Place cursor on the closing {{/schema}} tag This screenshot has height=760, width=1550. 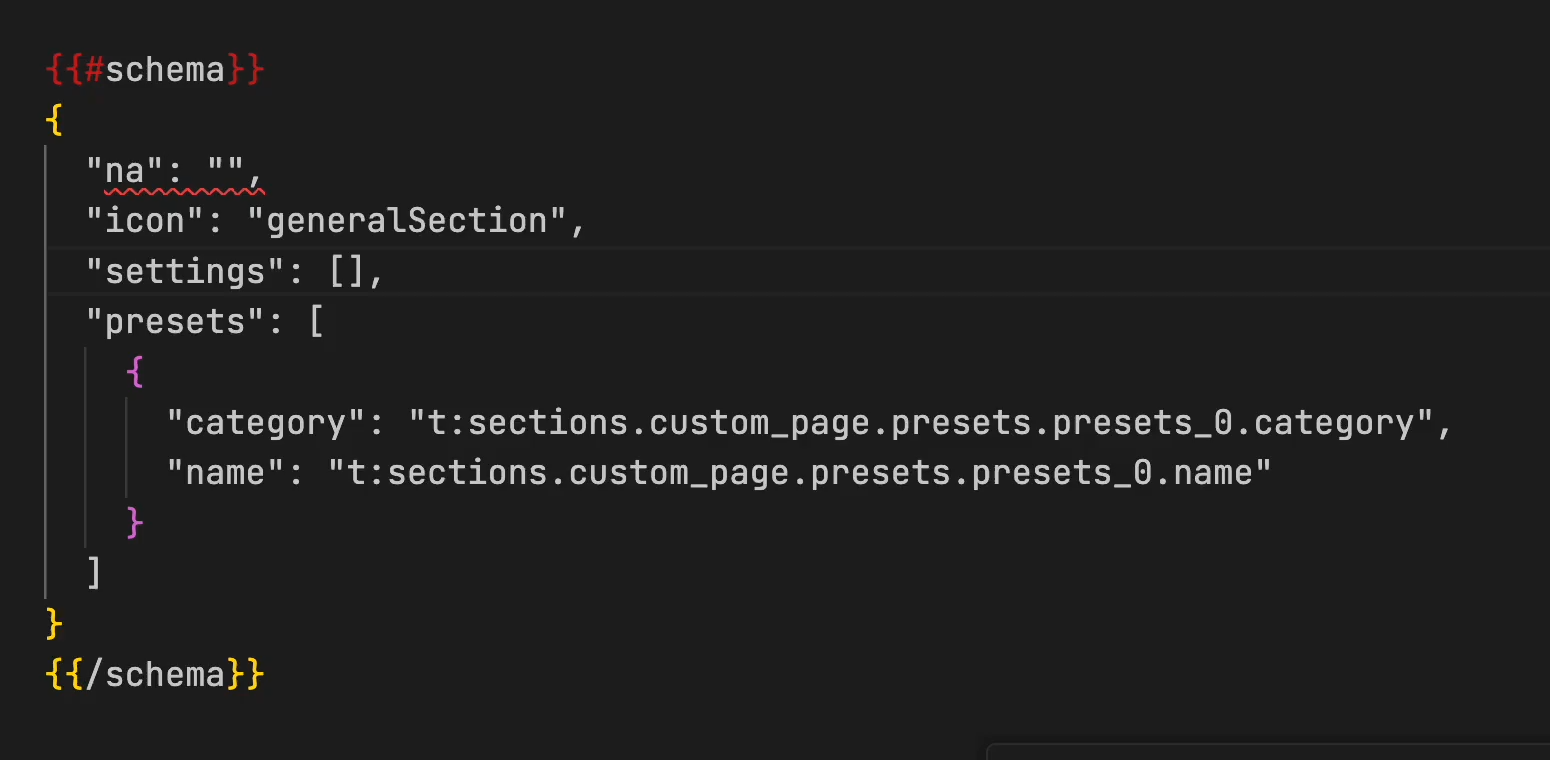coord(155,674)
